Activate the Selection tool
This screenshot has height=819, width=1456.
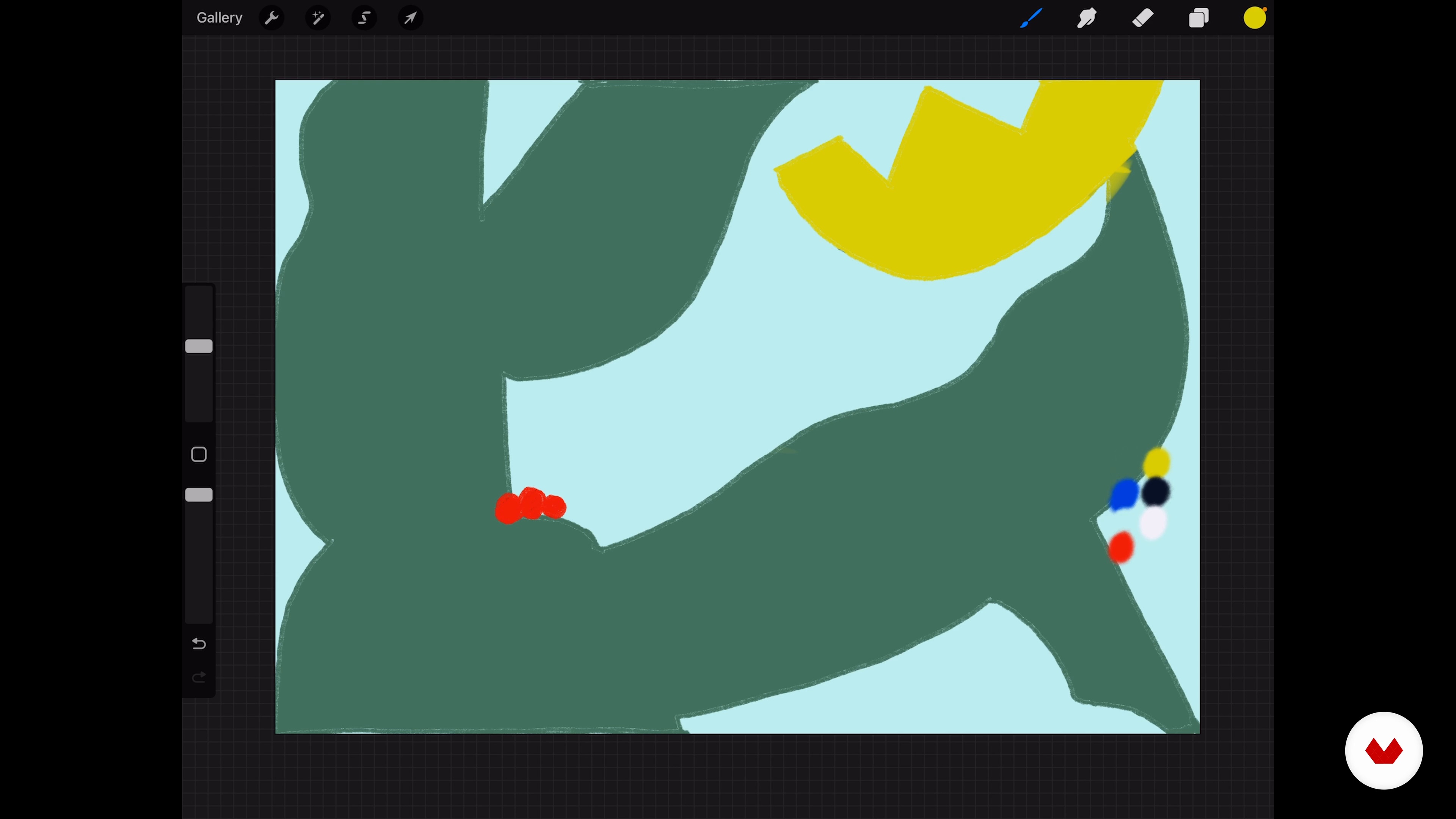tap(364, 18)
